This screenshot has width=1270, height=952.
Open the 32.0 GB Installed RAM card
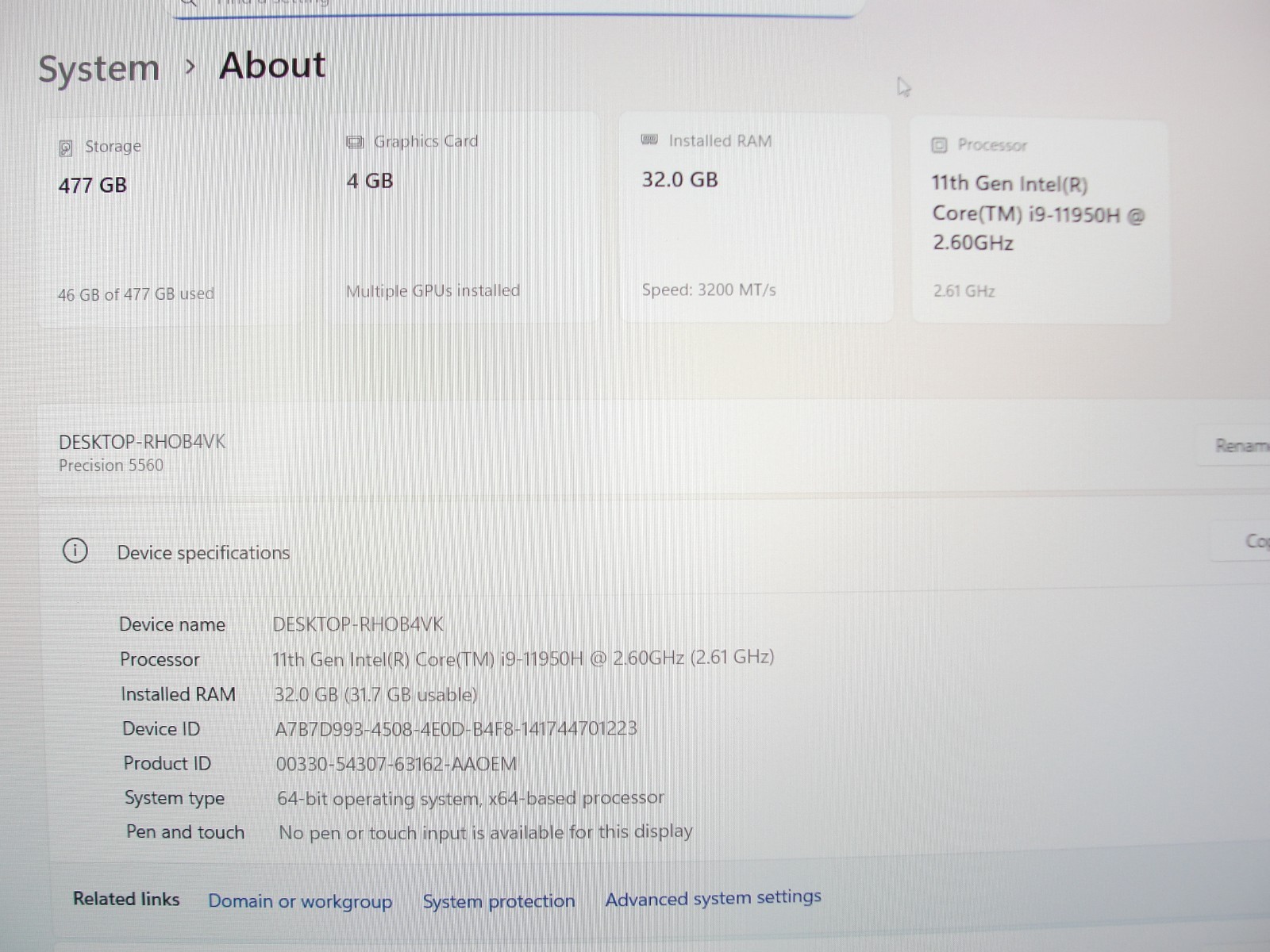(x=756, y=218)
